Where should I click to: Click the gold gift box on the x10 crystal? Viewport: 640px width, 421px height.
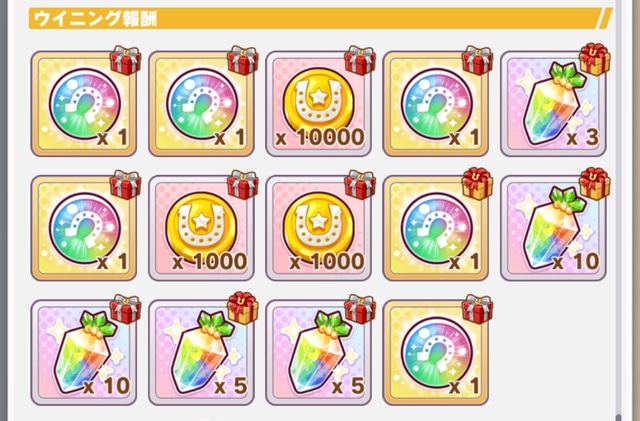point(595,184)
